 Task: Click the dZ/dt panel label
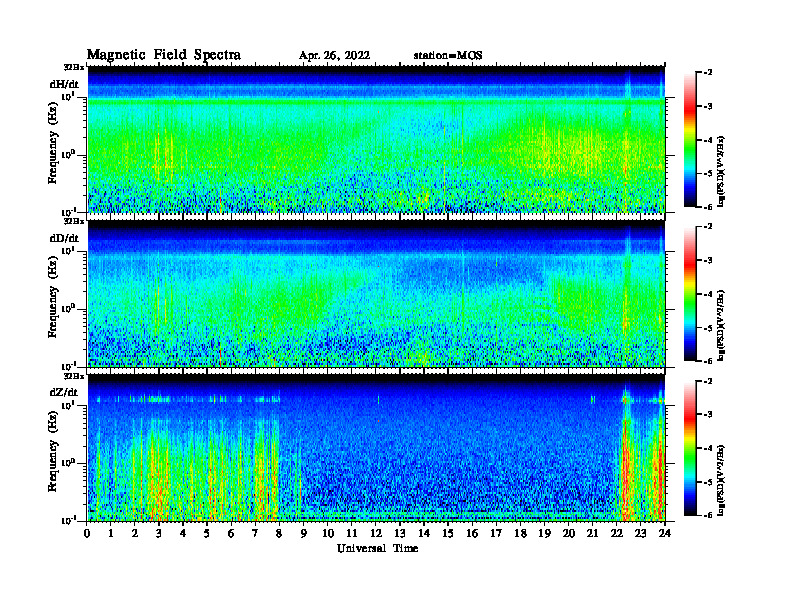[64, 392]
